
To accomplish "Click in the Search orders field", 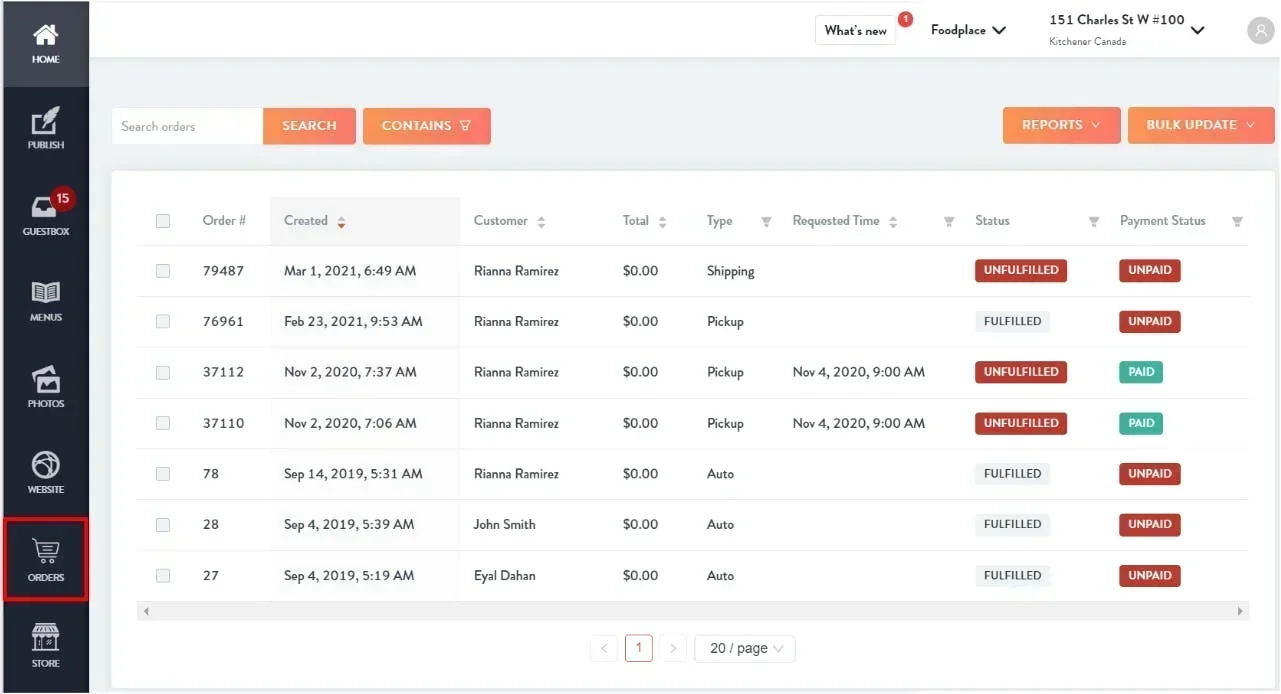I will click(187, 126).
